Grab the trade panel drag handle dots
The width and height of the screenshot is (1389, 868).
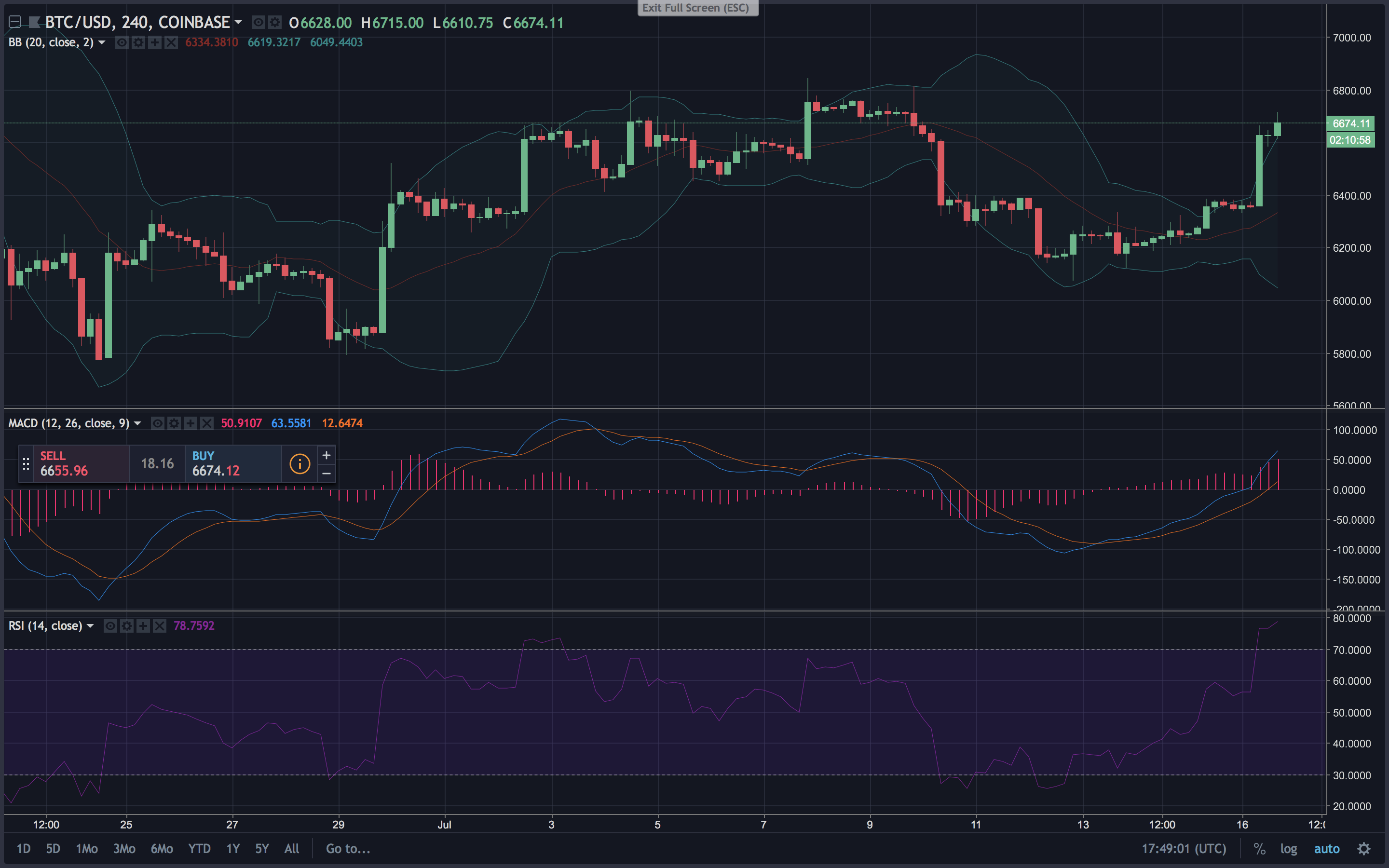(26, 464)
